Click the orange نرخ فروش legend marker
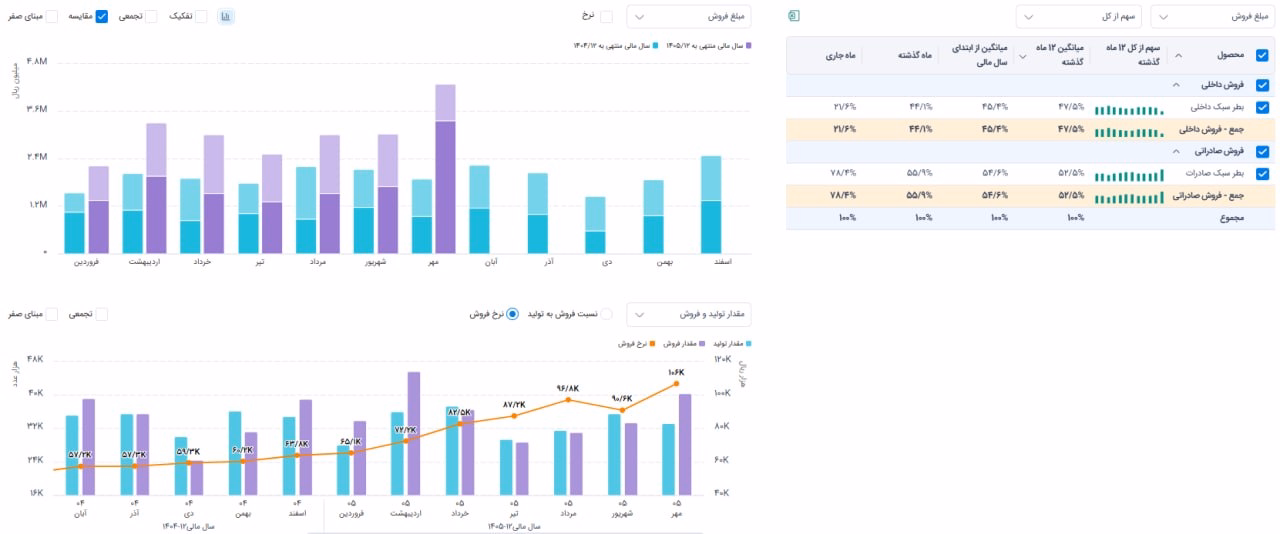The image size is (1280, 534). [x=652, y=343]
